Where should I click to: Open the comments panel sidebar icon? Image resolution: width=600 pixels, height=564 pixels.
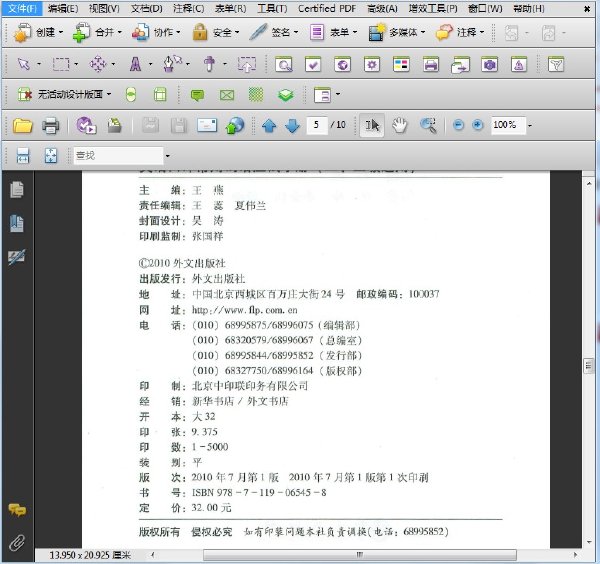pos(17,510)
